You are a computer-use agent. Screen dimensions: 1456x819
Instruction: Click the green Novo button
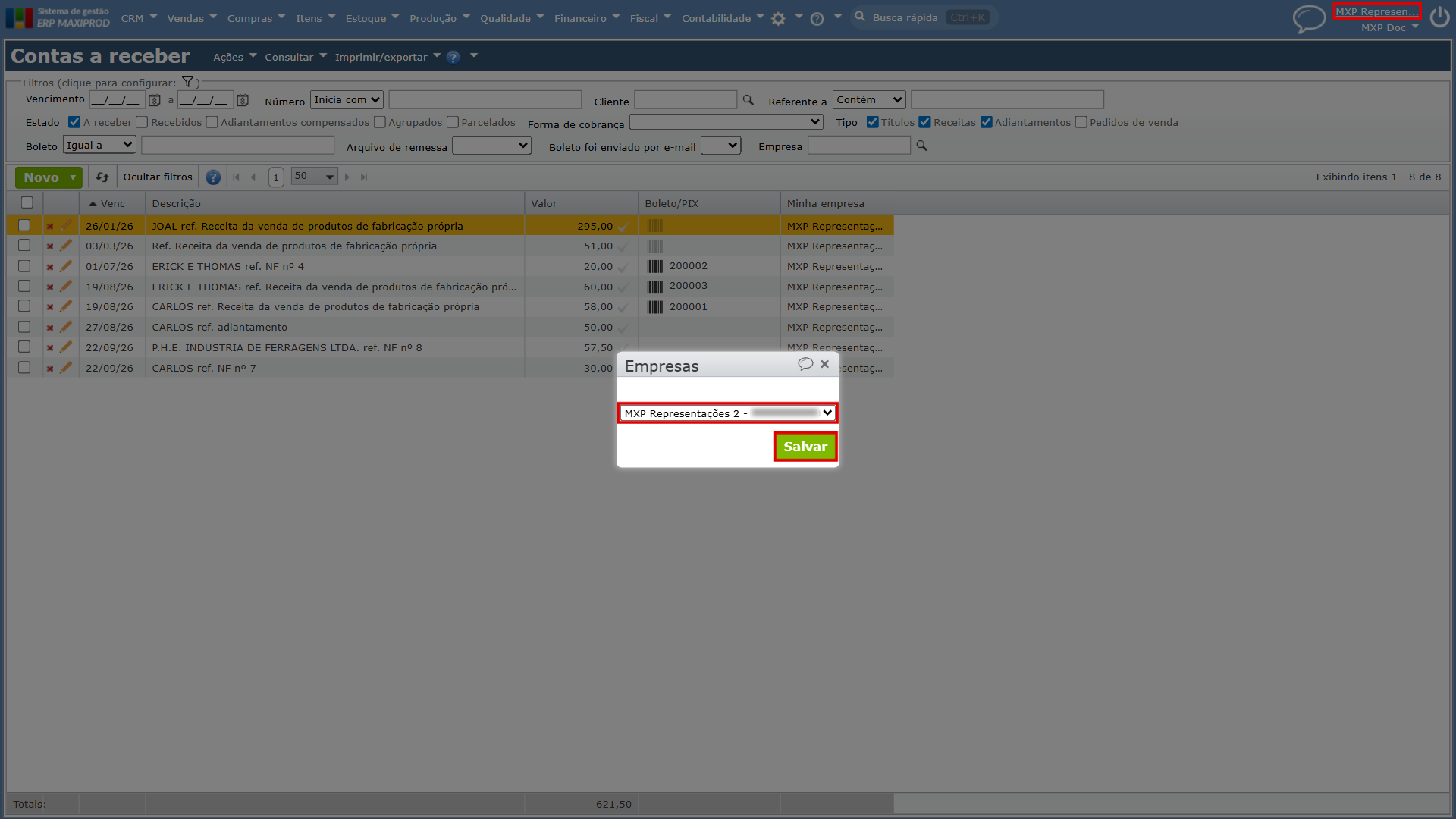[41, 177]
